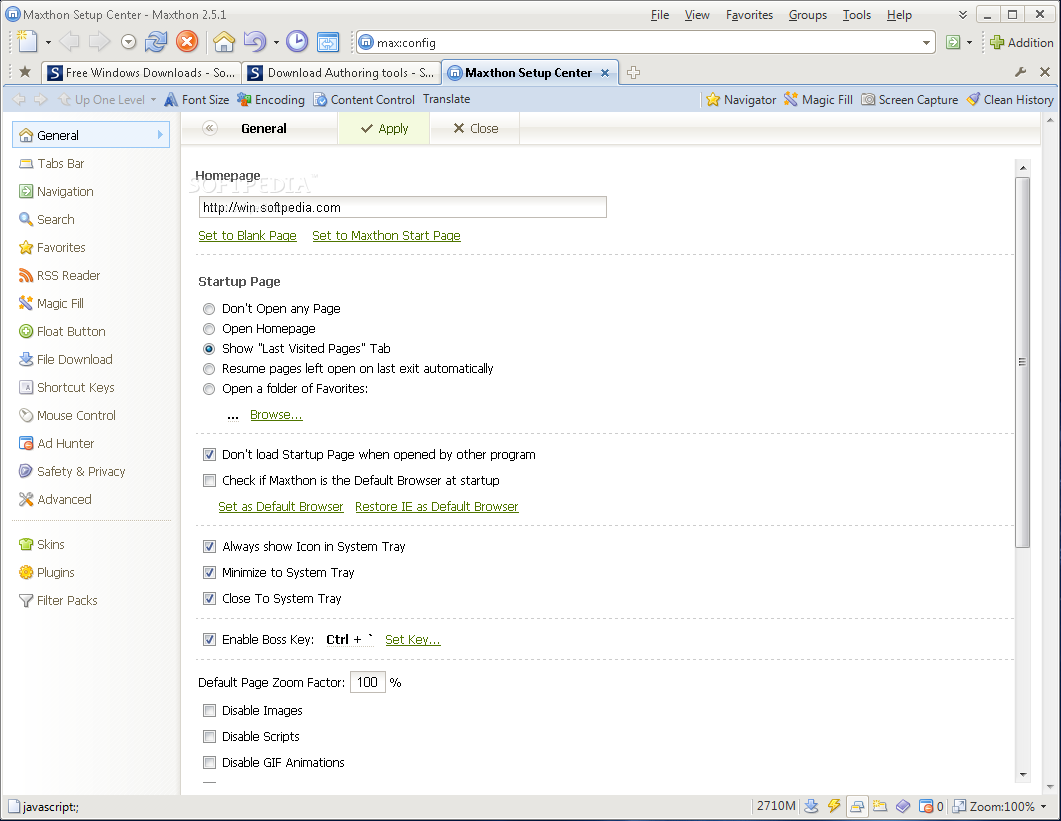Viewport: 1061px width, 821px height.
Task: Open the Encoding toolbar item
Action: [271, 99]
